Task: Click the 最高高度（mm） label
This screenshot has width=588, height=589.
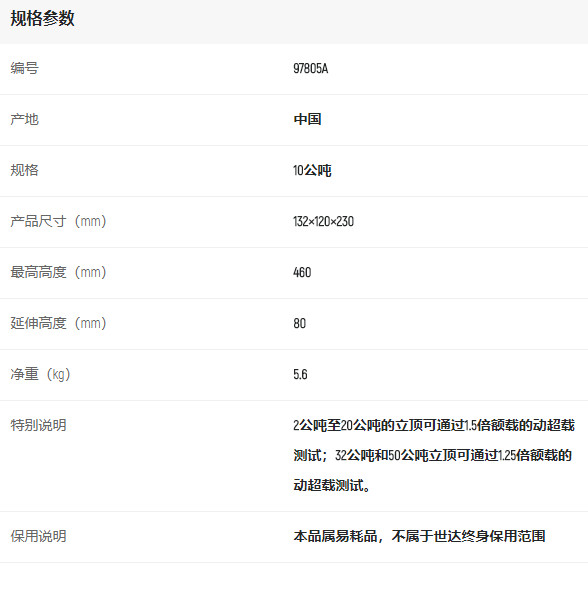Action: [58, 272]
